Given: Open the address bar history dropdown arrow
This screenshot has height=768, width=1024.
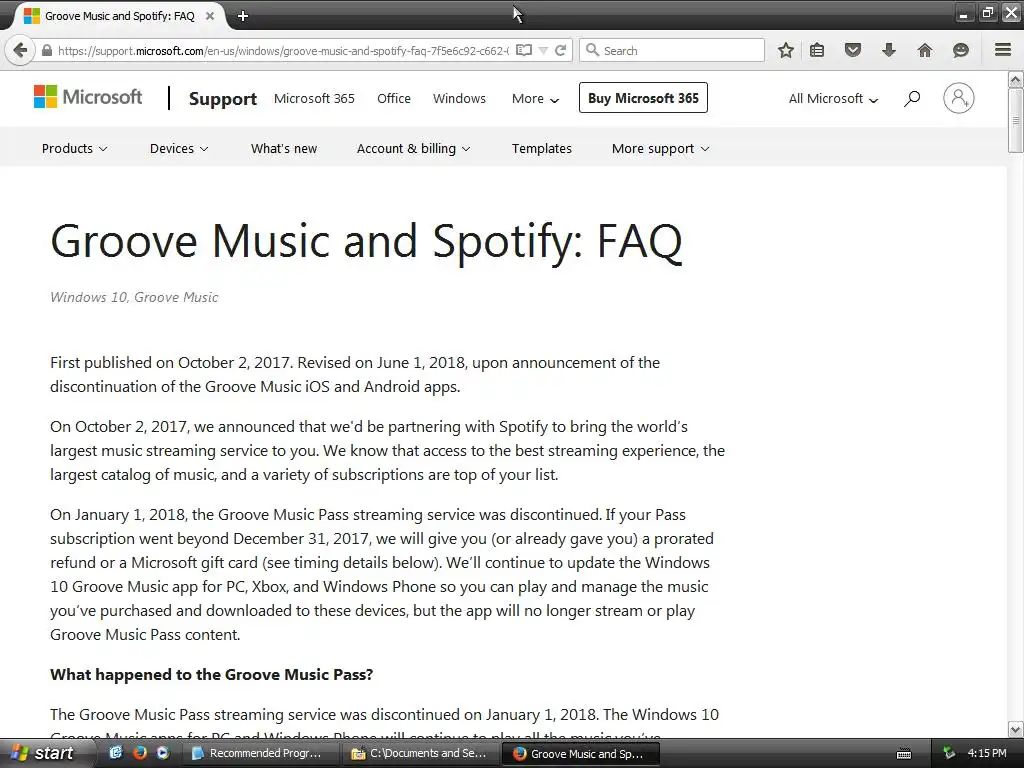Looking at the screenshot, I should tap(543, 50).
